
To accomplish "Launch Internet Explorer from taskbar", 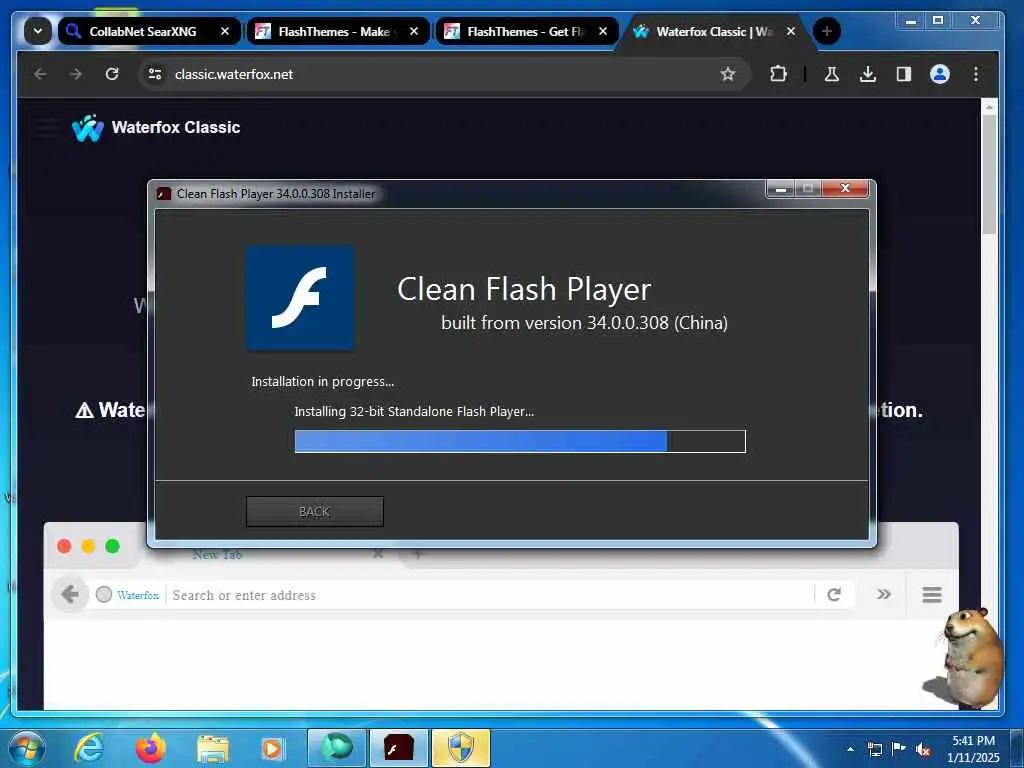I will coord(89,748).
